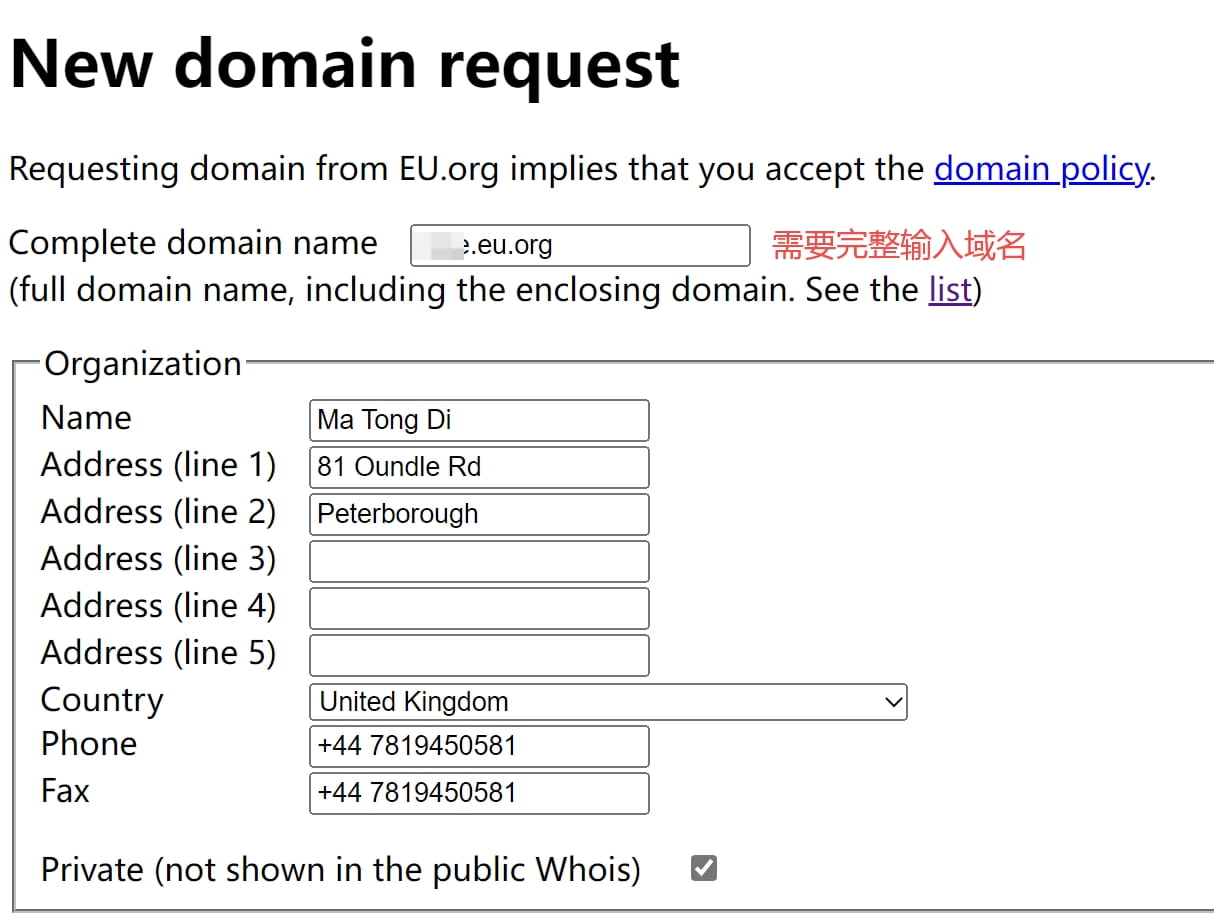1214x924 pixels.
Task: Click the Organization fieldset legend
Action: (143, 364)
